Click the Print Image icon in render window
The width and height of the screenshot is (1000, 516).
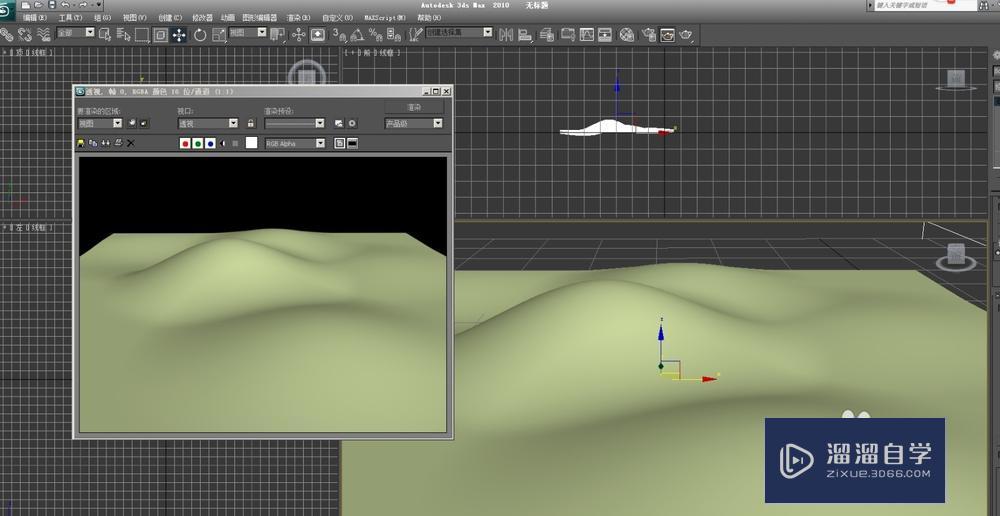coord(118,143)
